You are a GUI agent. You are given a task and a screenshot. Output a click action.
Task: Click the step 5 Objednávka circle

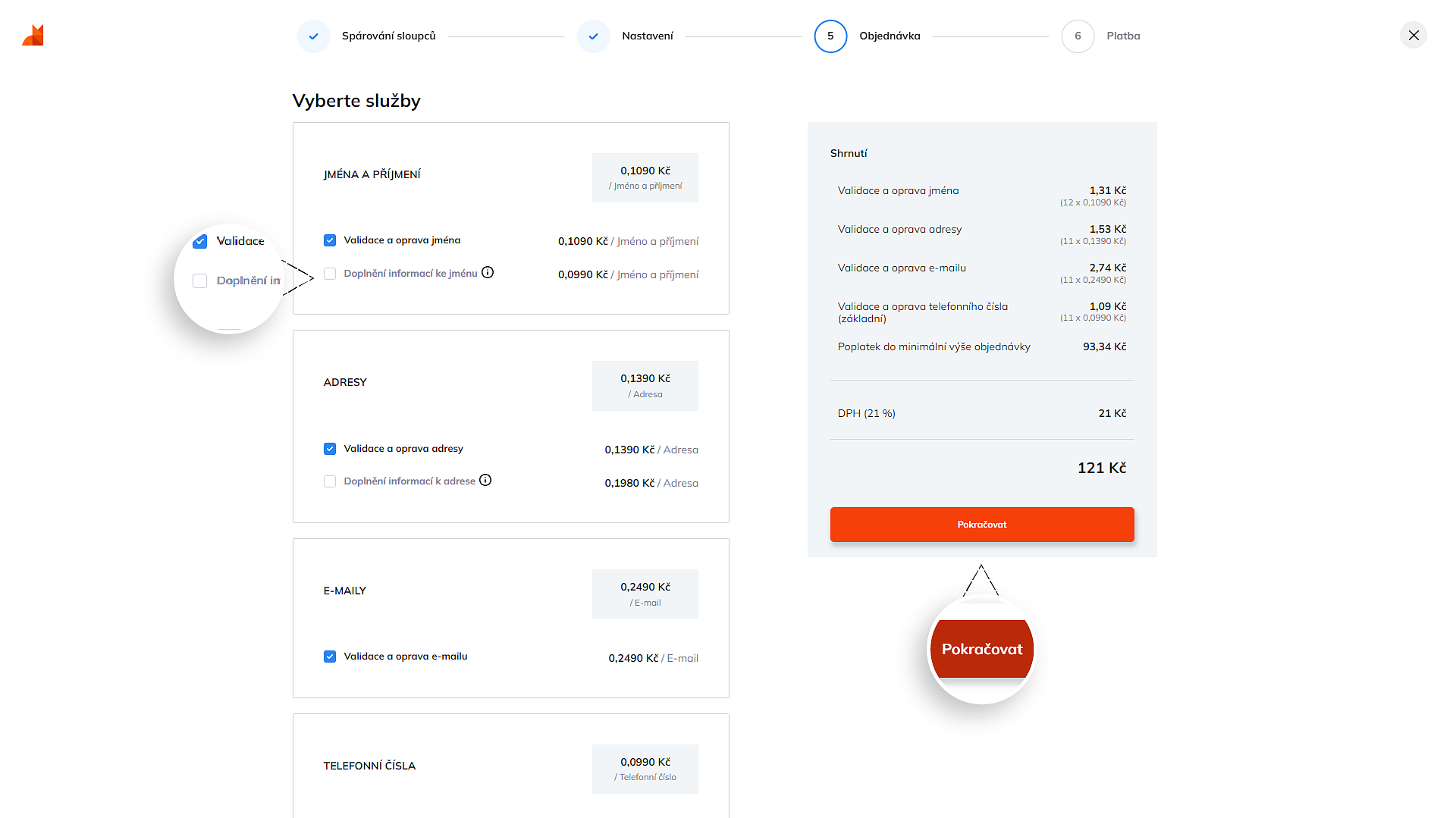tap(830, 36)
